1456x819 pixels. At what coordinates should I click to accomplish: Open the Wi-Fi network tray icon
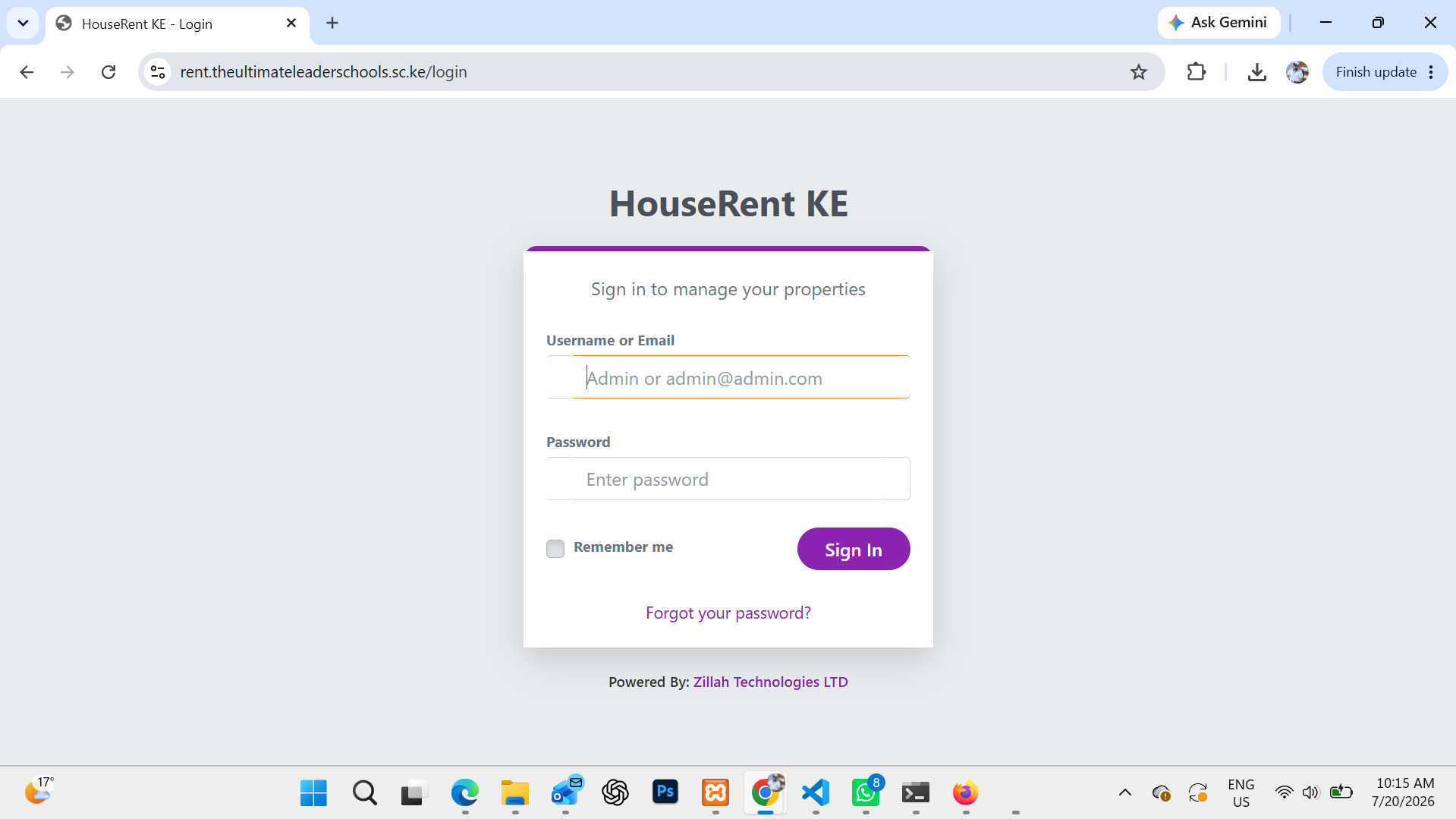coord(1284,792)
